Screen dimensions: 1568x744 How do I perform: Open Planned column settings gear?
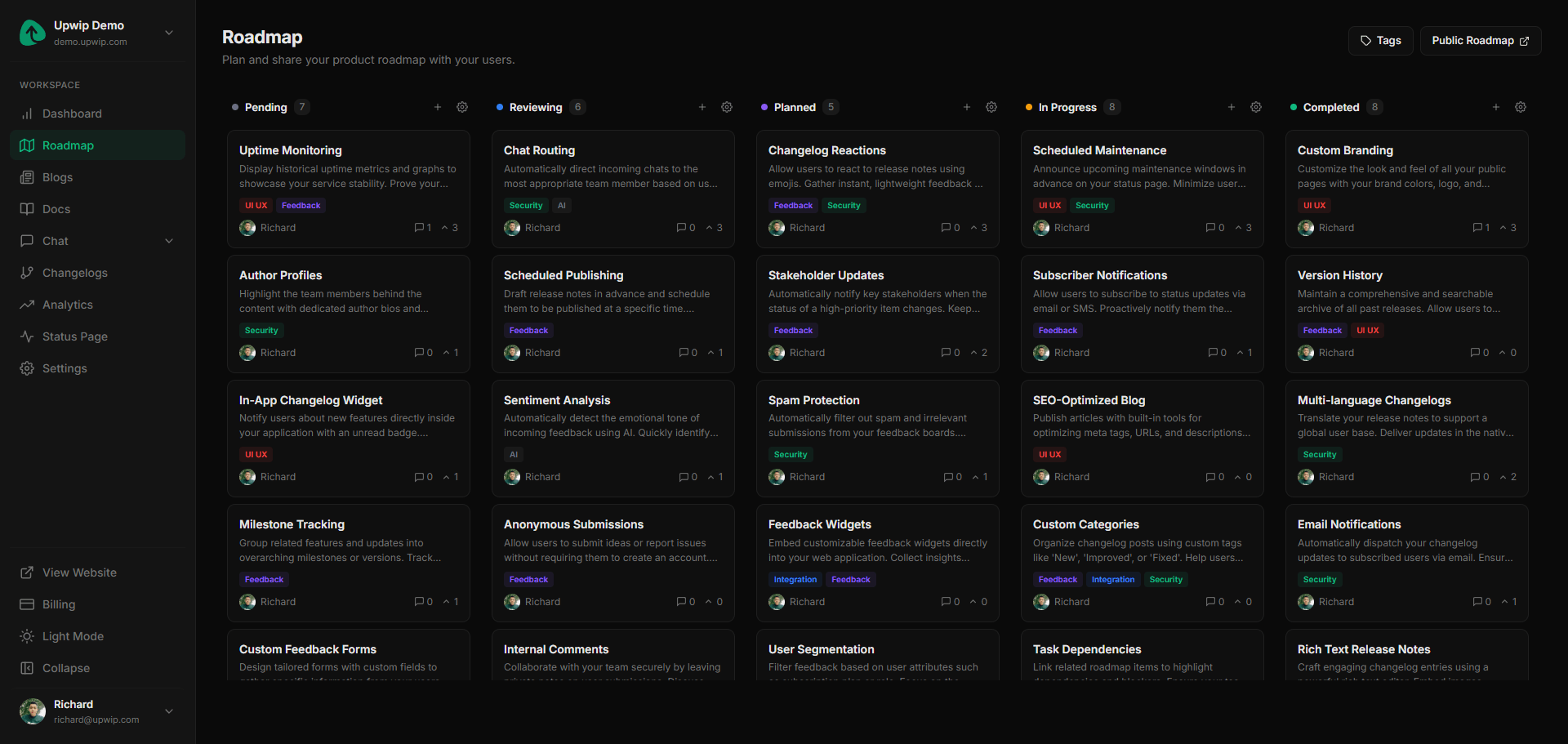point(991,107)
